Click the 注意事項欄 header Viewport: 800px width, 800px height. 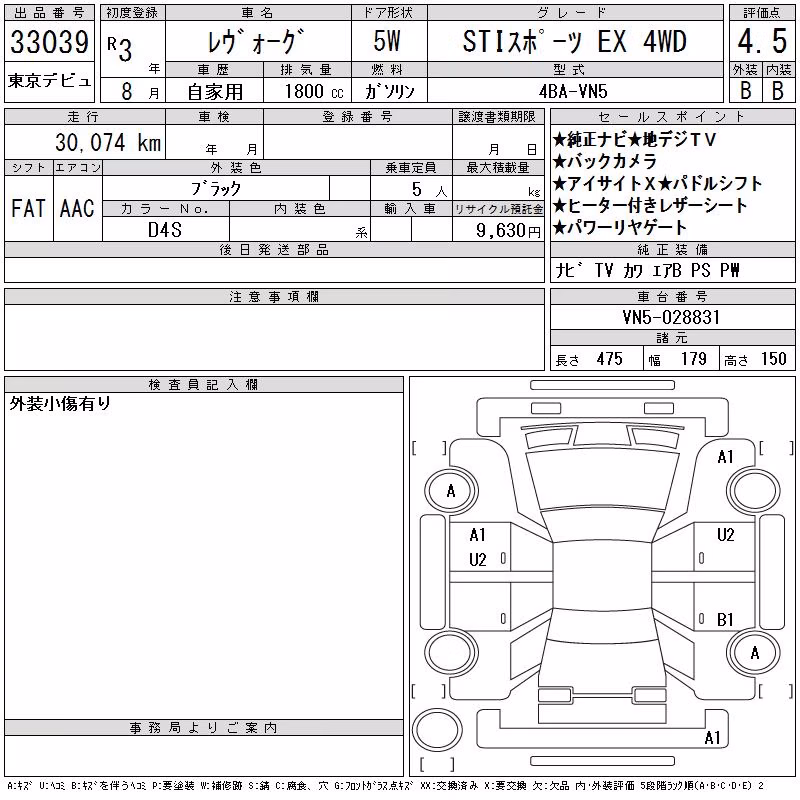pos(274,296)
